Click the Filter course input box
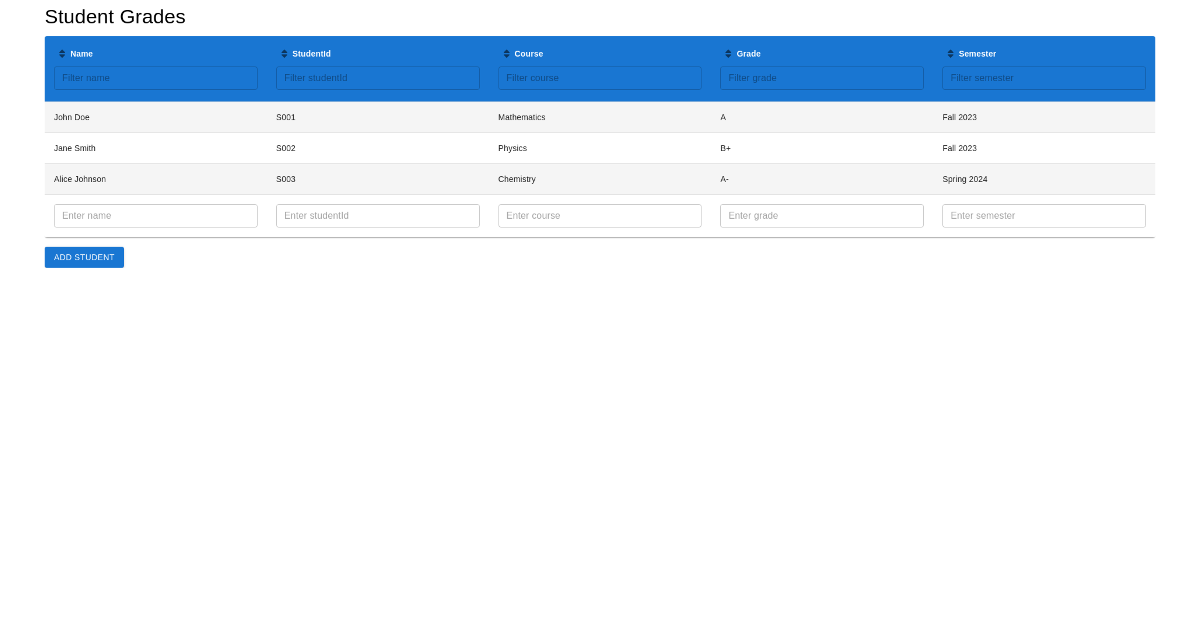Screen dimensions: 1200x630 point(600,77)
